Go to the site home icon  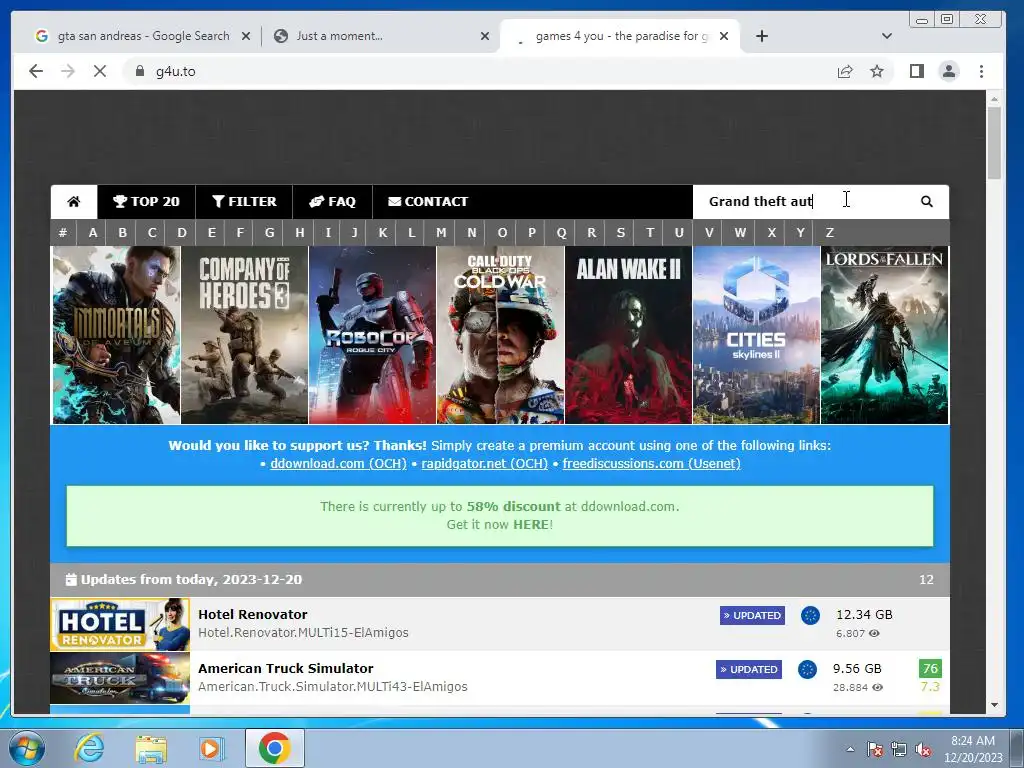74,202
